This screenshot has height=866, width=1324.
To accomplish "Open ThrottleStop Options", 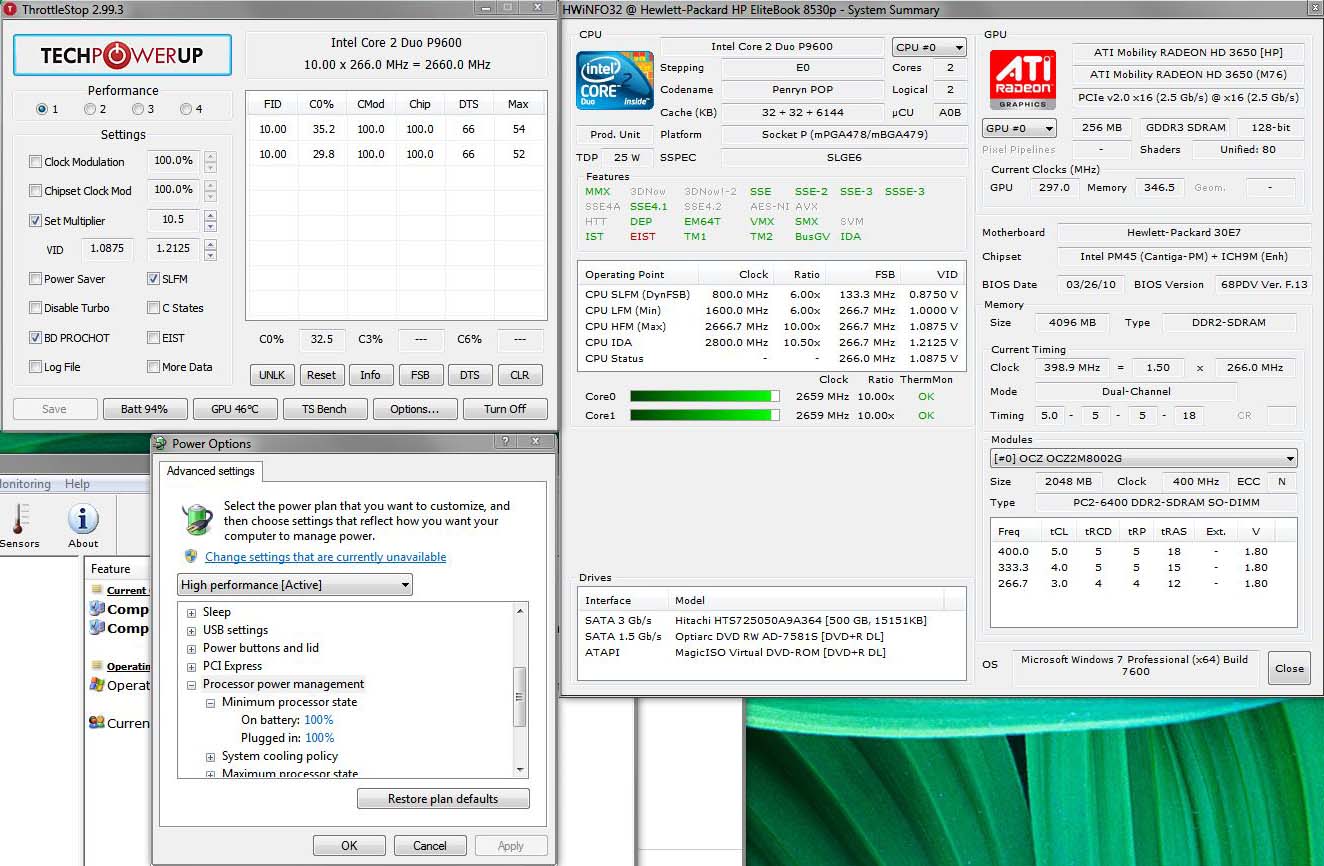I will pyautogui.click(x=415, y=409).
